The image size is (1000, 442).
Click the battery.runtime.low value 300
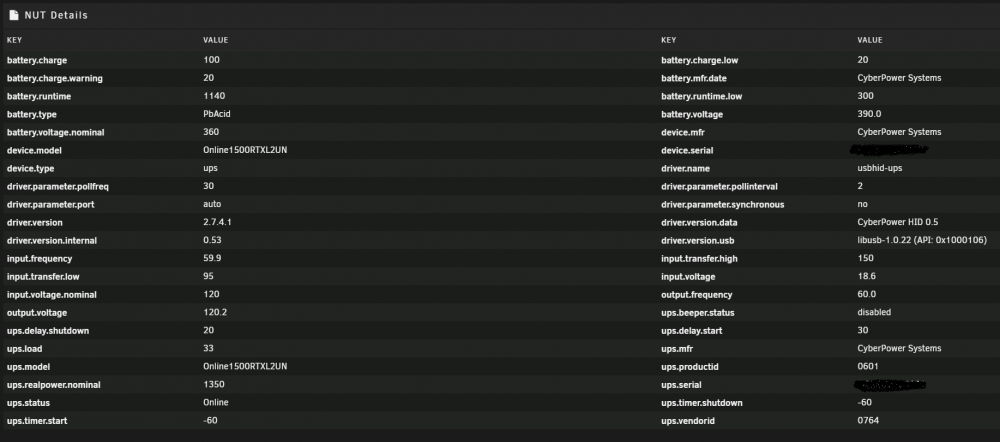tap(865, 96)
